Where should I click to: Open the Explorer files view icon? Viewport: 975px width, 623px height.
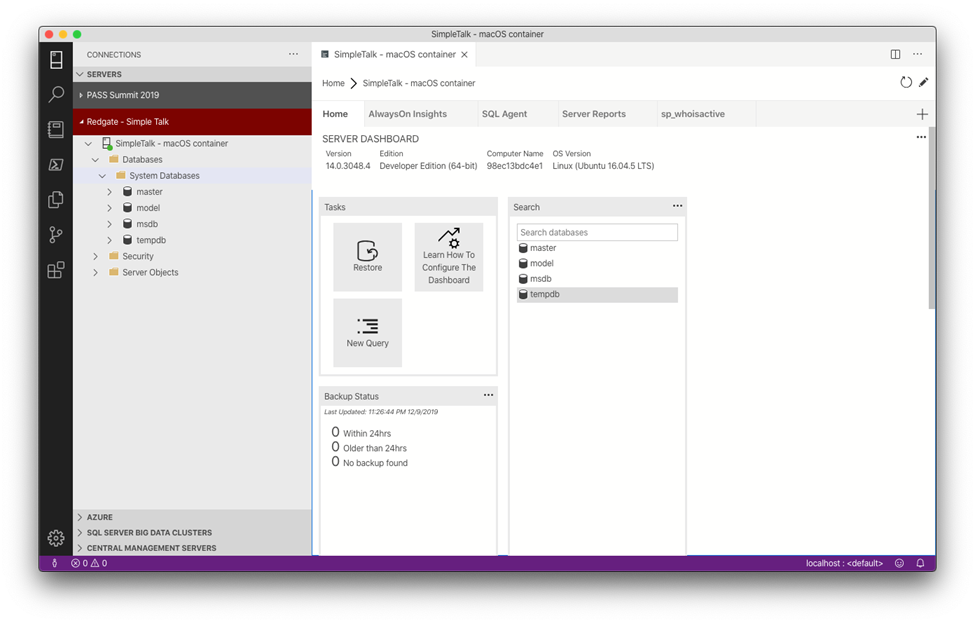[56, 200]
